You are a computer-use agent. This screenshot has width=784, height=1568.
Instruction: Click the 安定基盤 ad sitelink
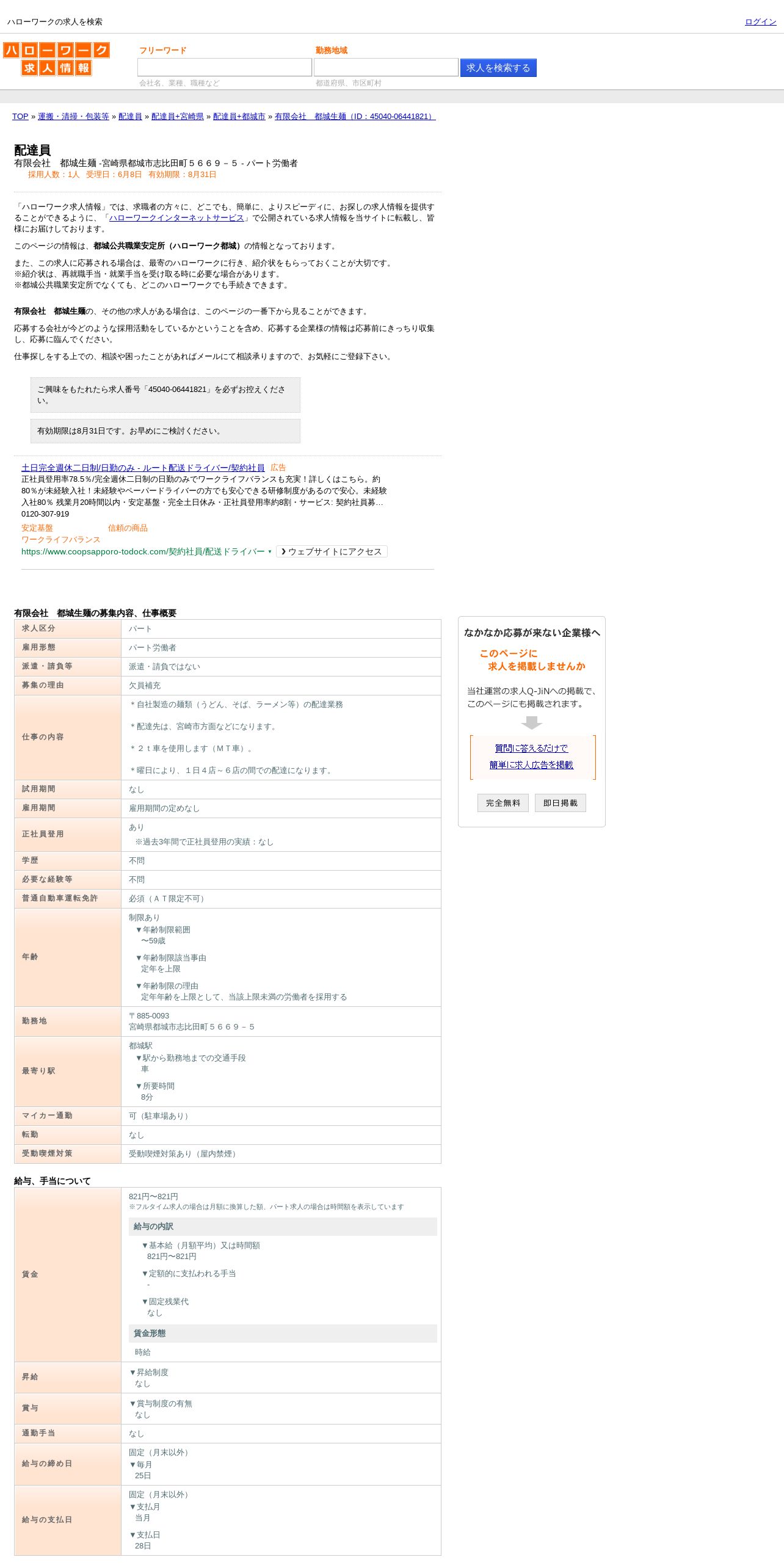(x=37, y=528)
